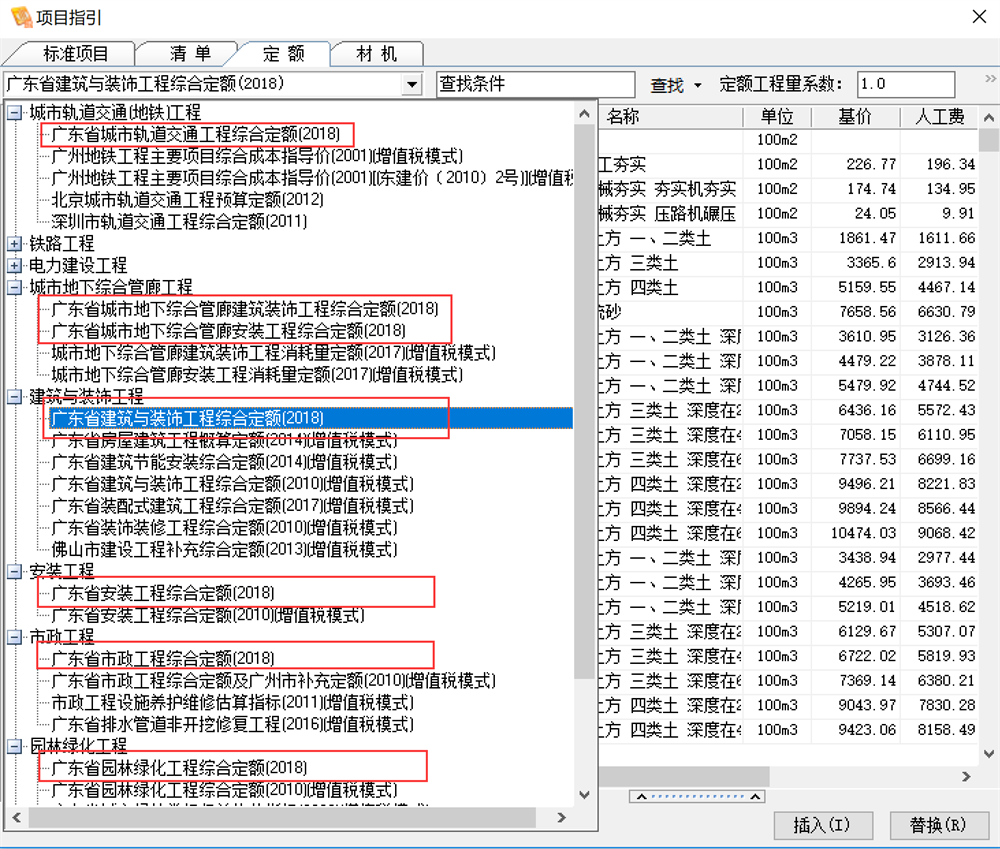Image resolution: width=1000 pixels, height=849 pixels.
Task: Click the 替换(R) button
Action: pyautogui.click(x=939, y=825)
